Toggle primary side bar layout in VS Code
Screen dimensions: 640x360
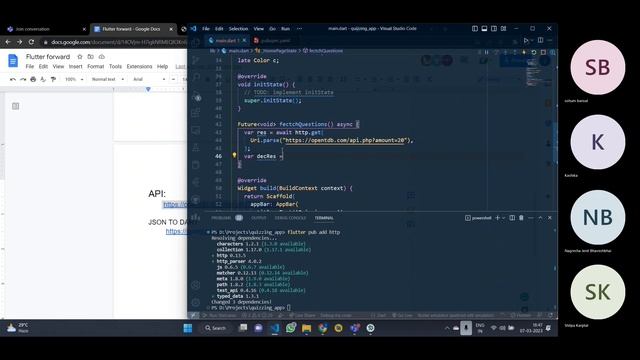point(475,29)
